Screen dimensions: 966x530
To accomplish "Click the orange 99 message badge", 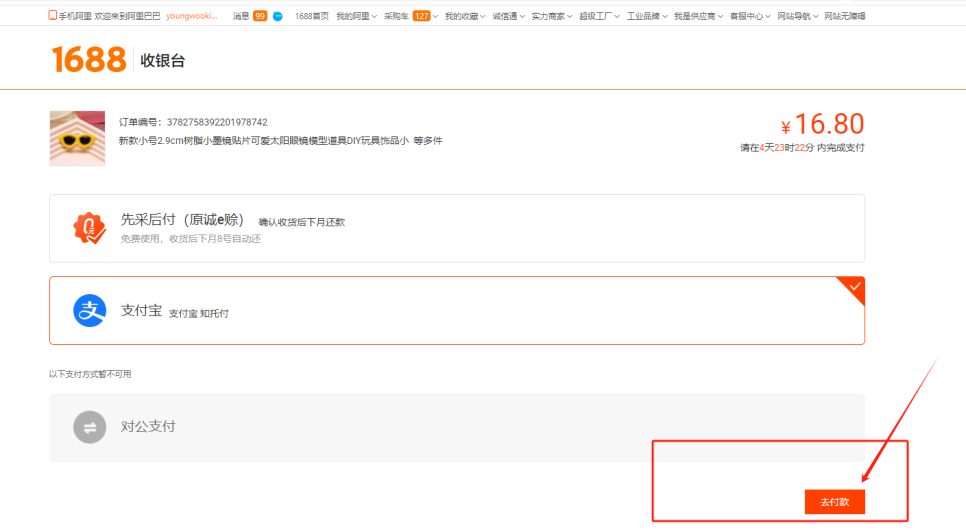I will click(x=260, y=16).
